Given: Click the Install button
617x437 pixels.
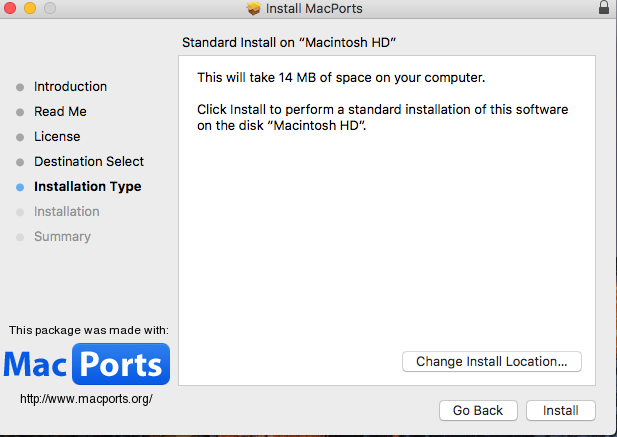Looking at the screenshot, I should tap(561, 410).
